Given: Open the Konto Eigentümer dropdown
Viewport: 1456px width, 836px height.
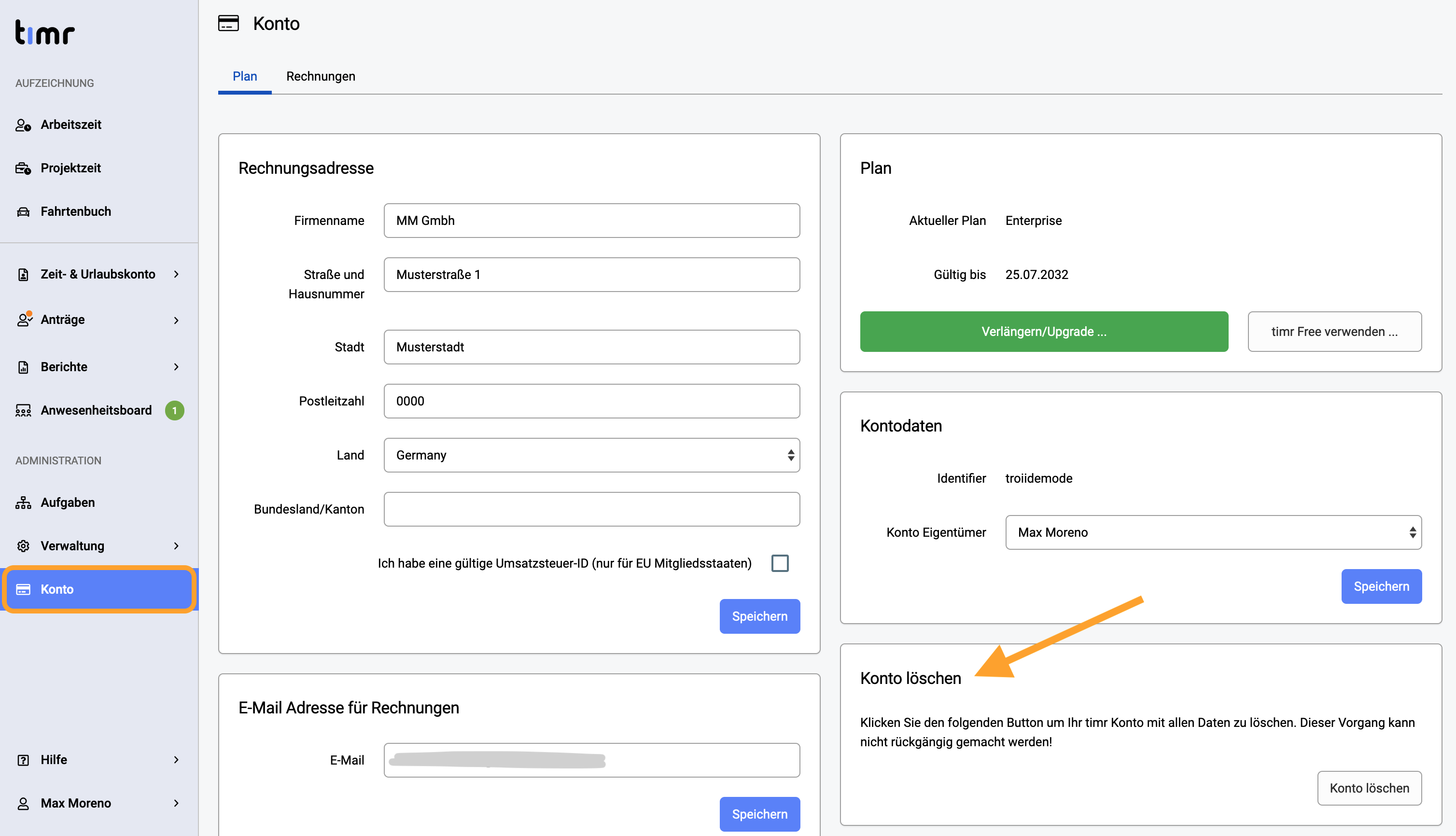Looking at the screenshot, I should (x=1213, y=532).
